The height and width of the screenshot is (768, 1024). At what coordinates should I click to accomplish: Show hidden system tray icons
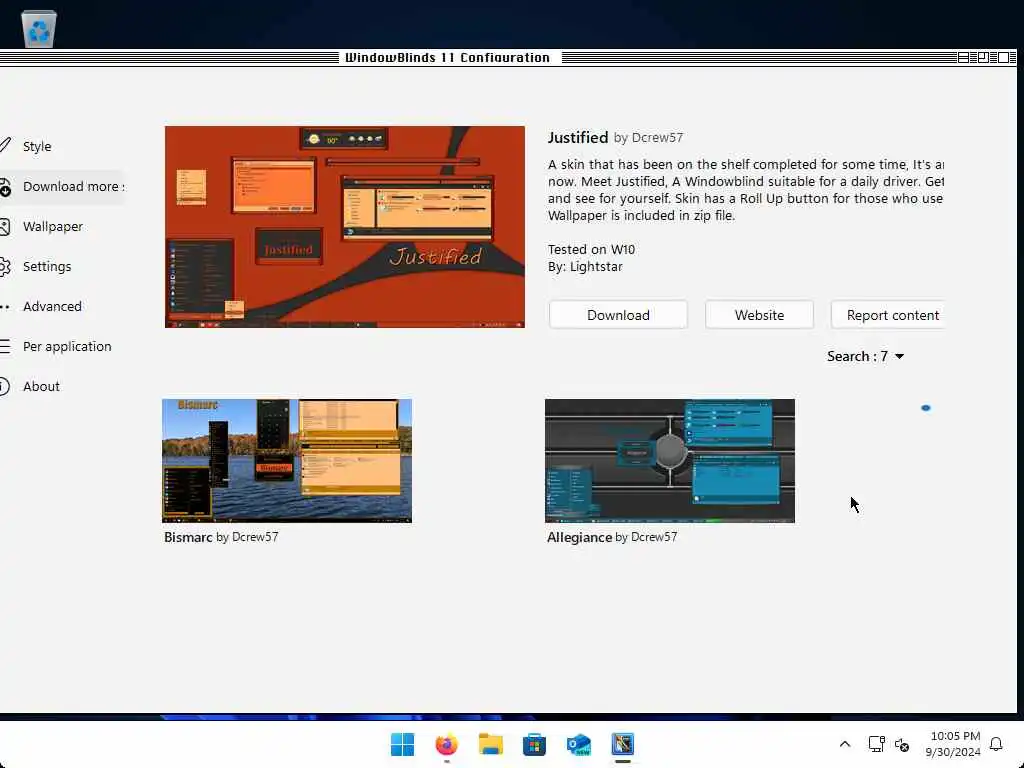click(844, 744)
